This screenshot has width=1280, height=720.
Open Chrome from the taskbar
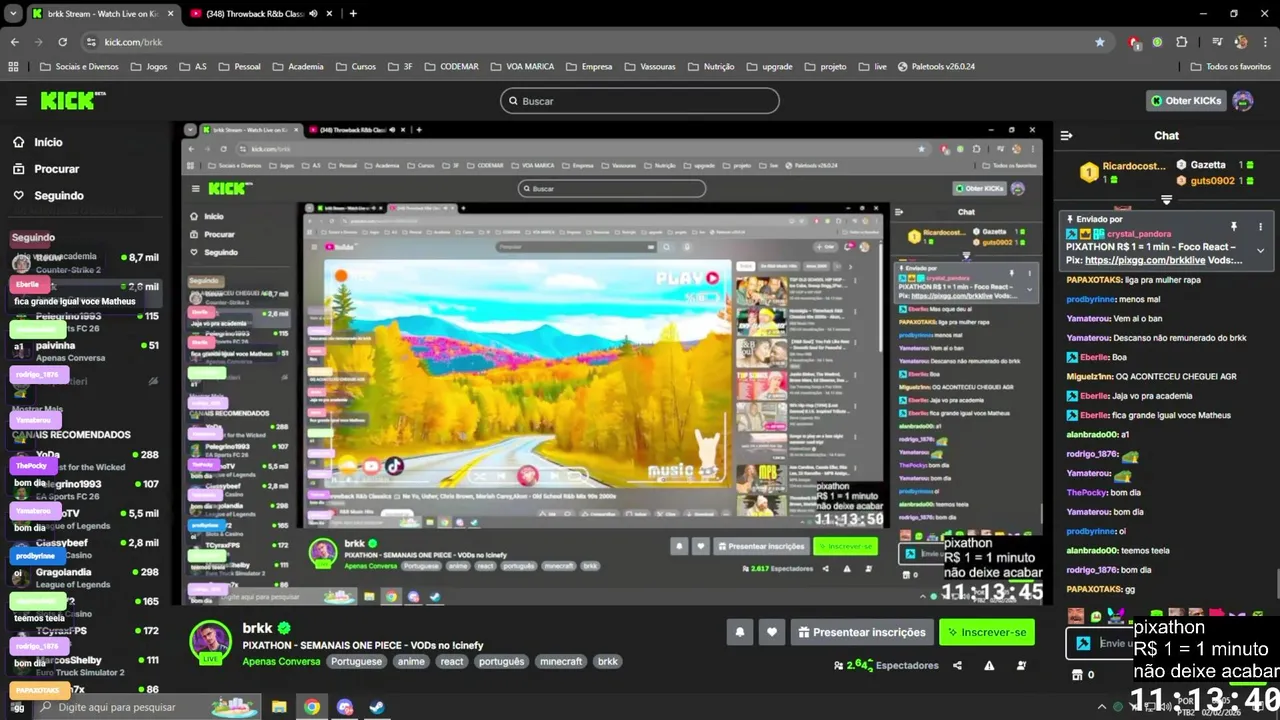tap(312, 707)
